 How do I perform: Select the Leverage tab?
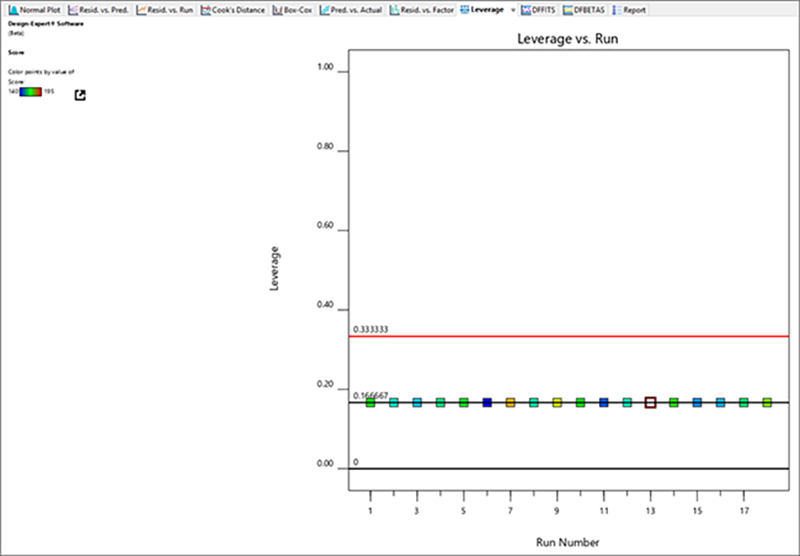click(x=483, y=10)
